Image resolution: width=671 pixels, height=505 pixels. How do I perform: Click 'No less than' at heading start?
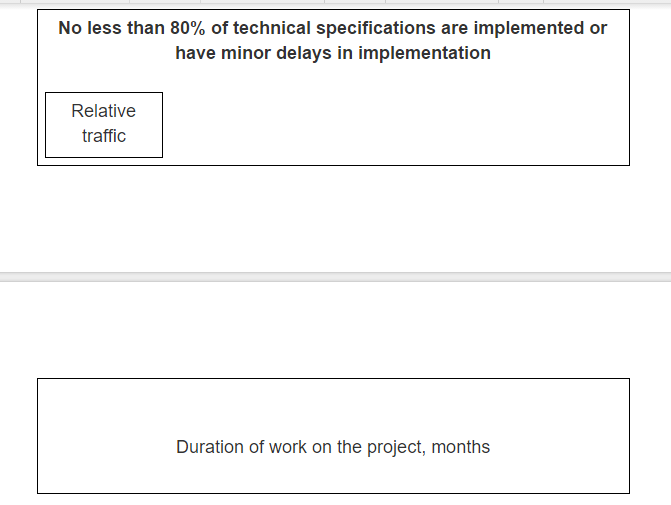tap(112, 28)
